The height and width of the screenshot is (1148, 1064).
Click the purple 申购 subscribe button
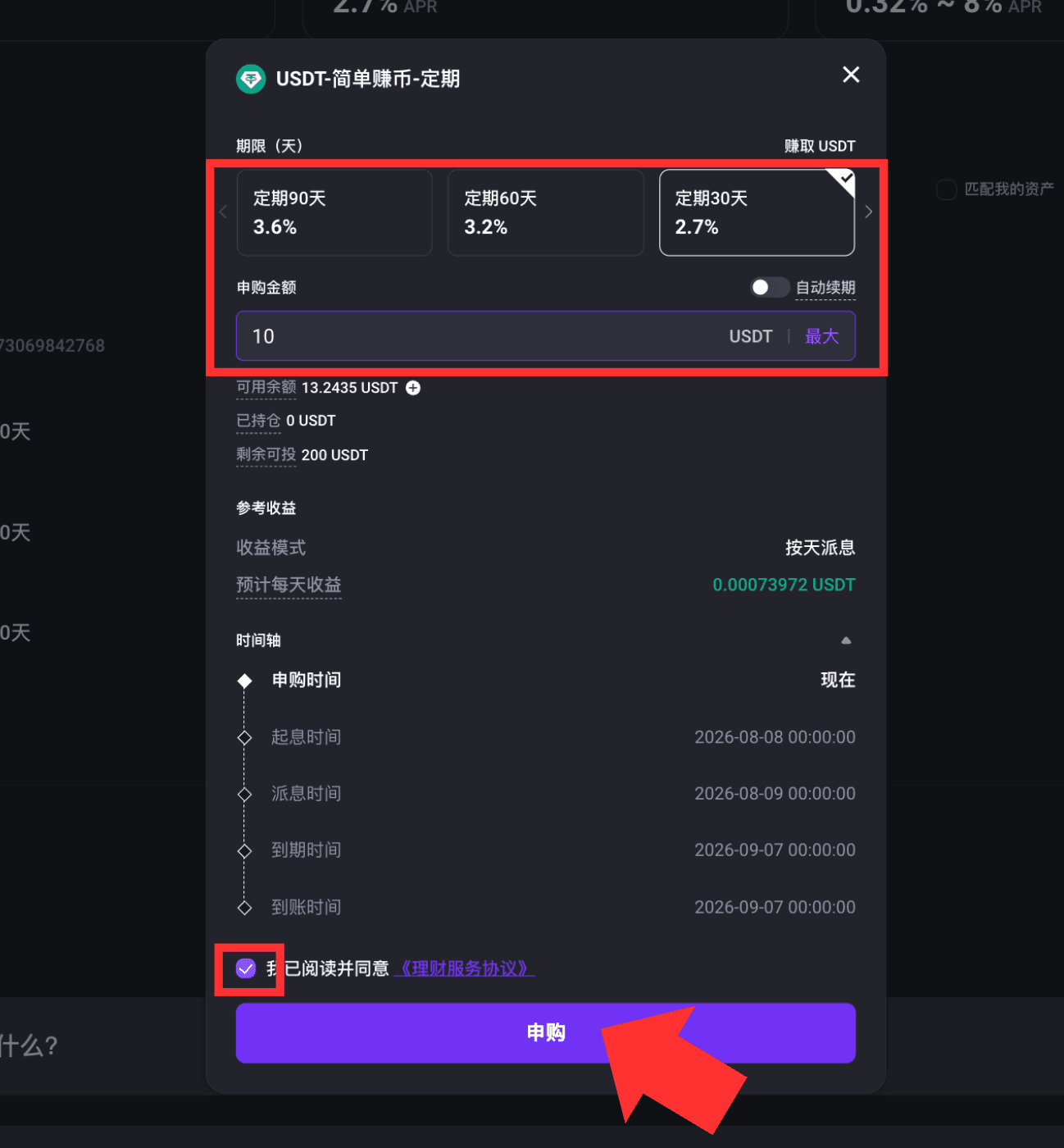[546, 1032]
